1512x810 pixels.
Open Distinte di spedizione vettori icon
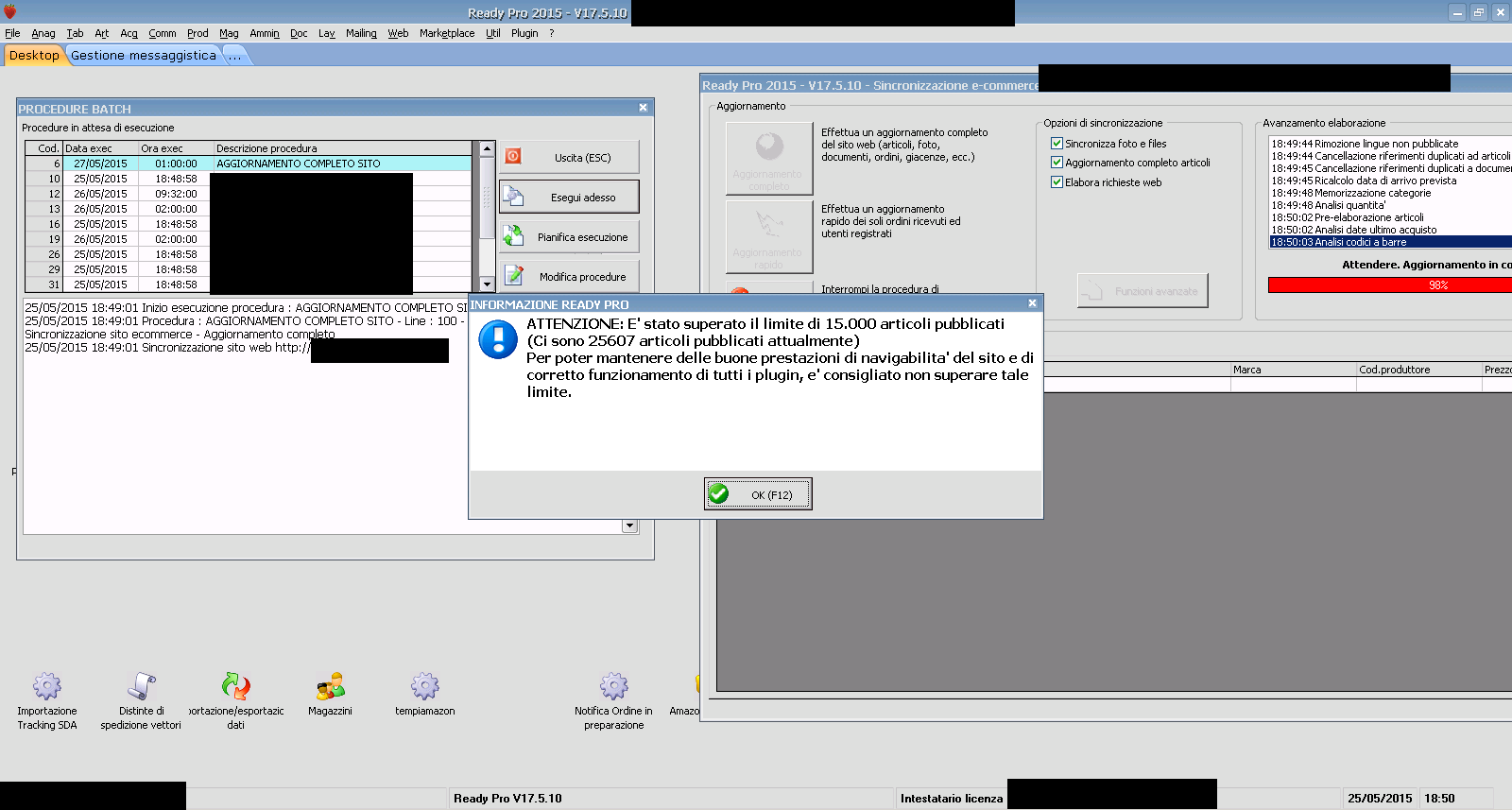[141, 700]
